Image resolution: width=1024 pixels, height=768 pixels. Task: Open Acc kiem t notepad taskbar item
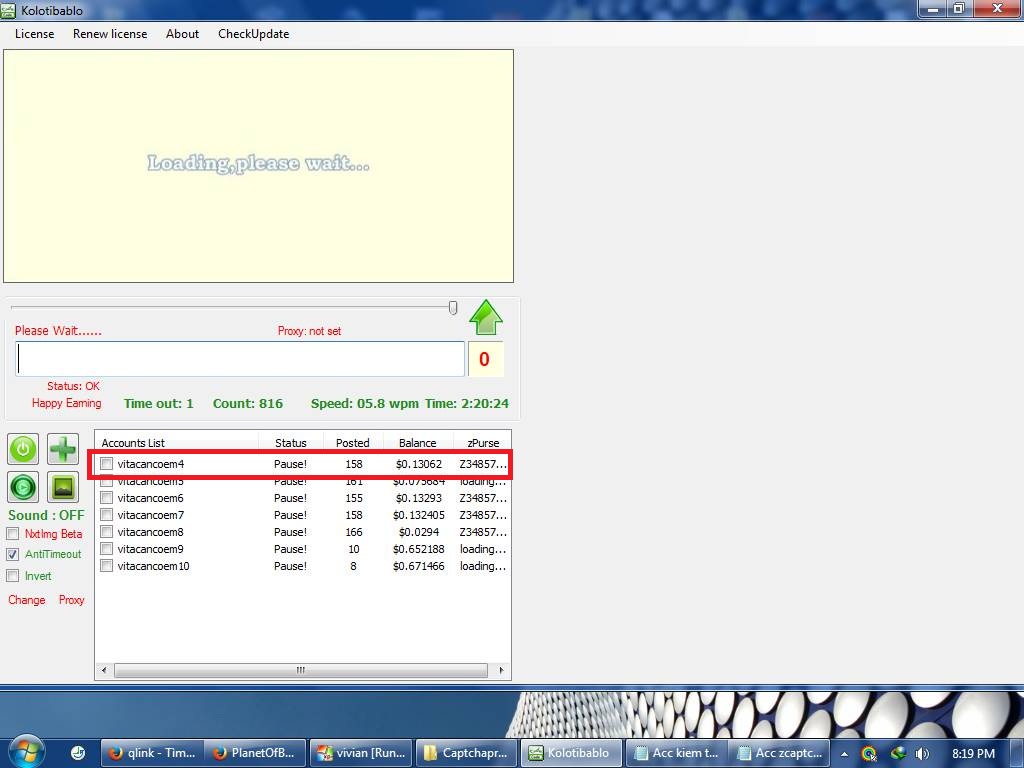[x=677, y=753]
